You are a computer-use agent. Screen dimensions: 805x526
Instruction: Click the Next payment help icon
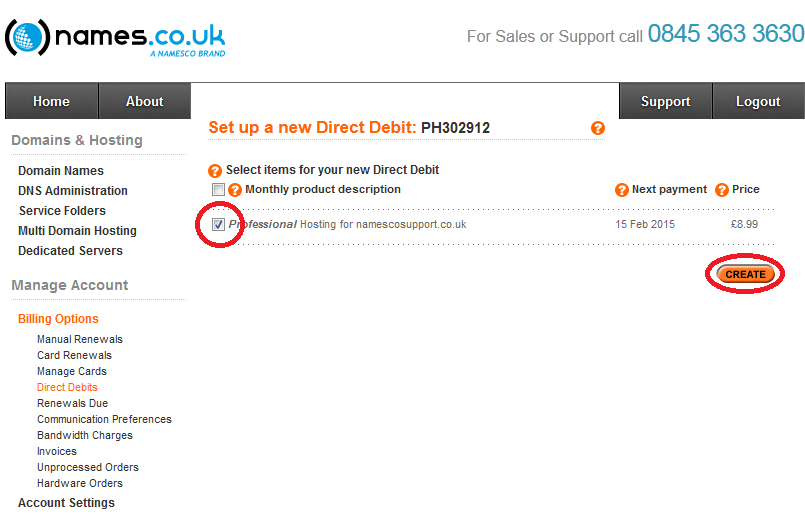click(622, 190)
